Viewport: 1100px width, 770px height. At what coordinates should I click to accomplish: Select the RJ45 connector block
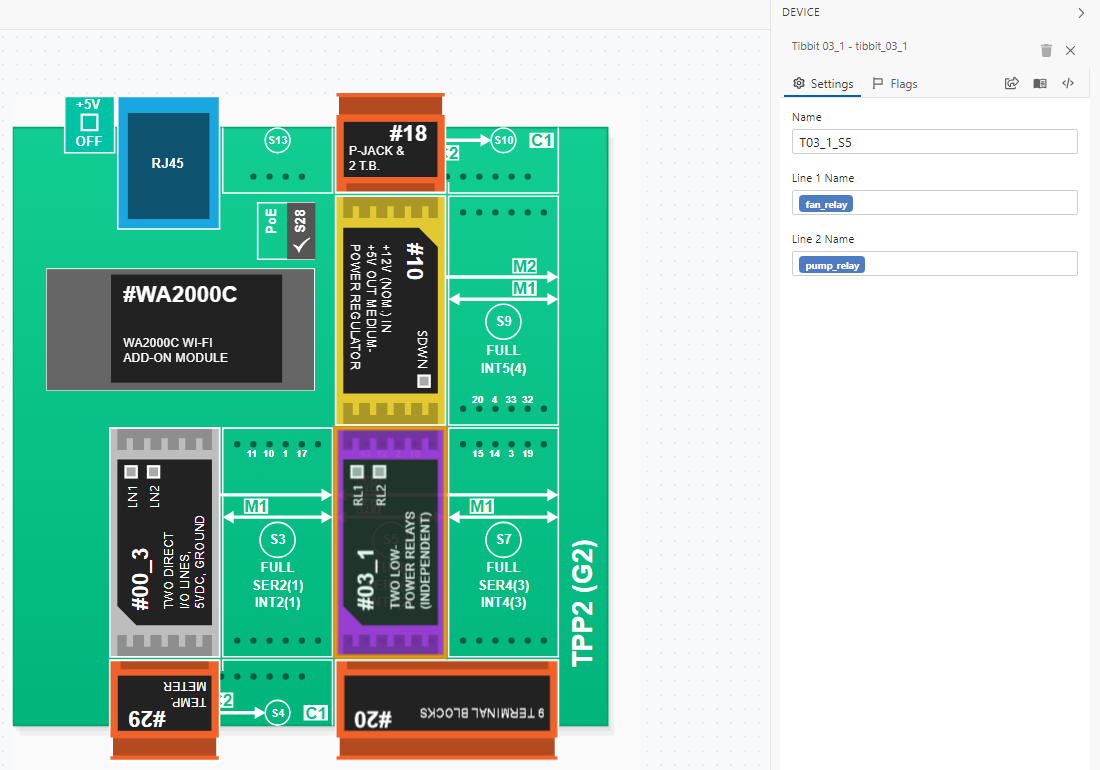click(x=168, y=163)
